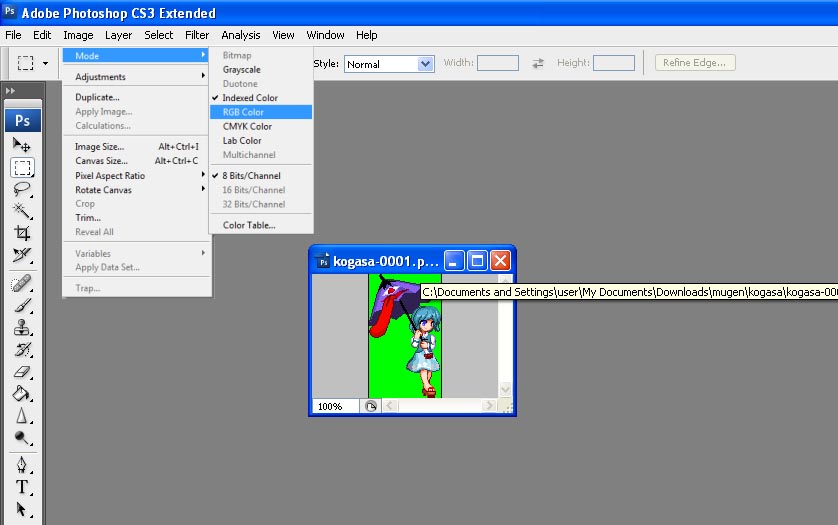Click the Ps logo at toolbox top

pos(22,120)
